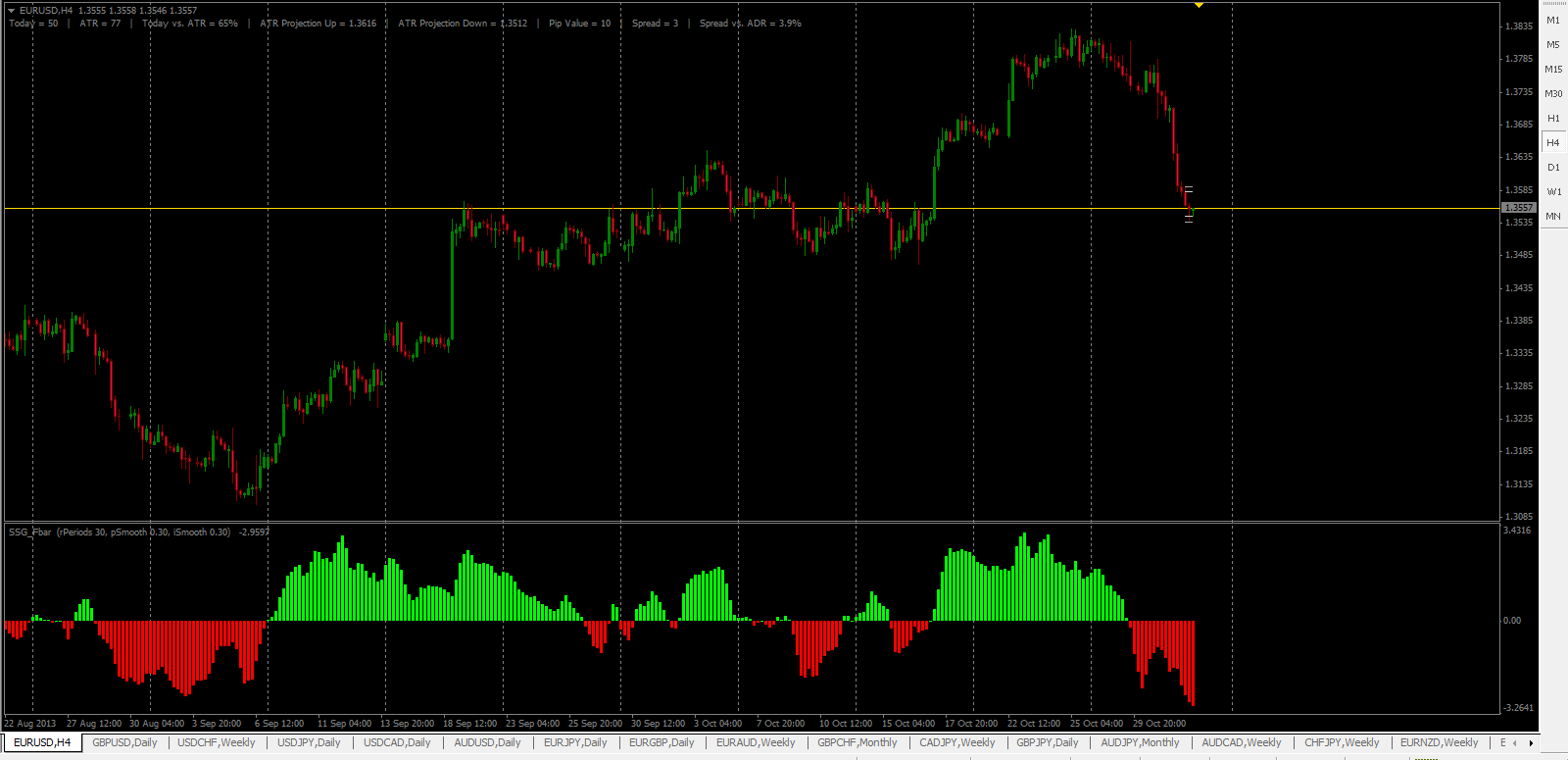Click the 1.3485 price scale label

1519,255
